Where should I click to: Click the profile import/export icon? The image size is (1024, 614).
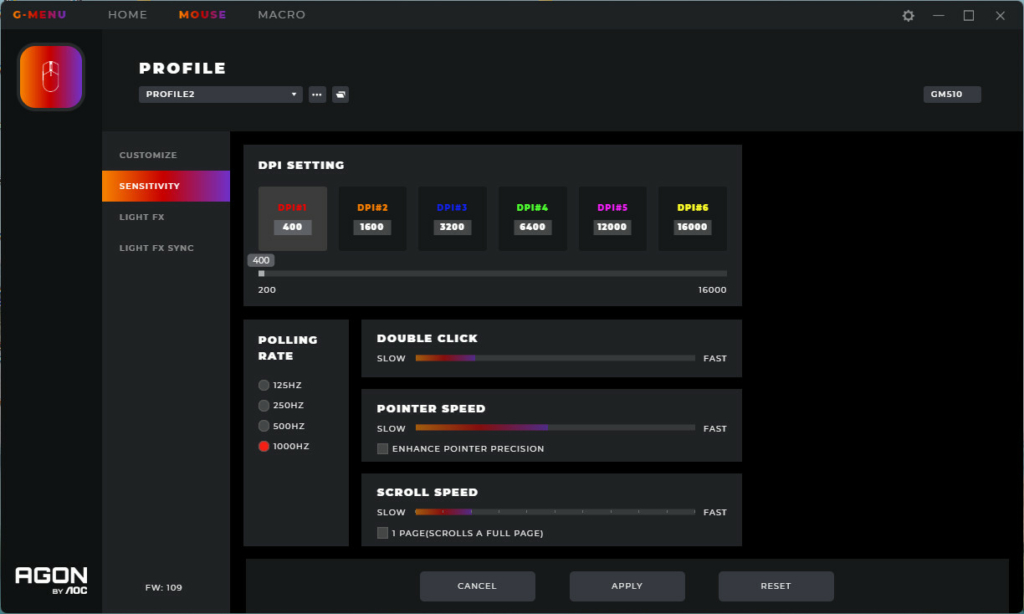(x=340, y=95)
